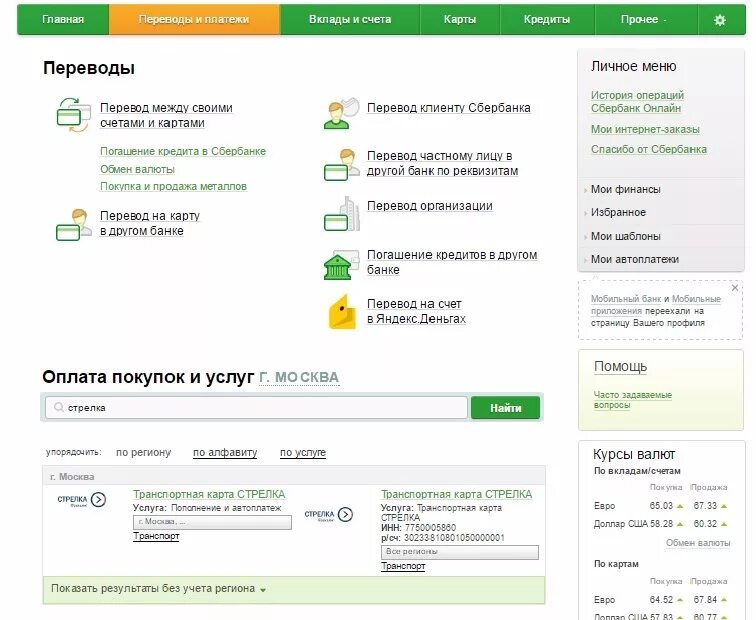
Task: Change region via г. Москва link
Action: [x=299, y=377]
